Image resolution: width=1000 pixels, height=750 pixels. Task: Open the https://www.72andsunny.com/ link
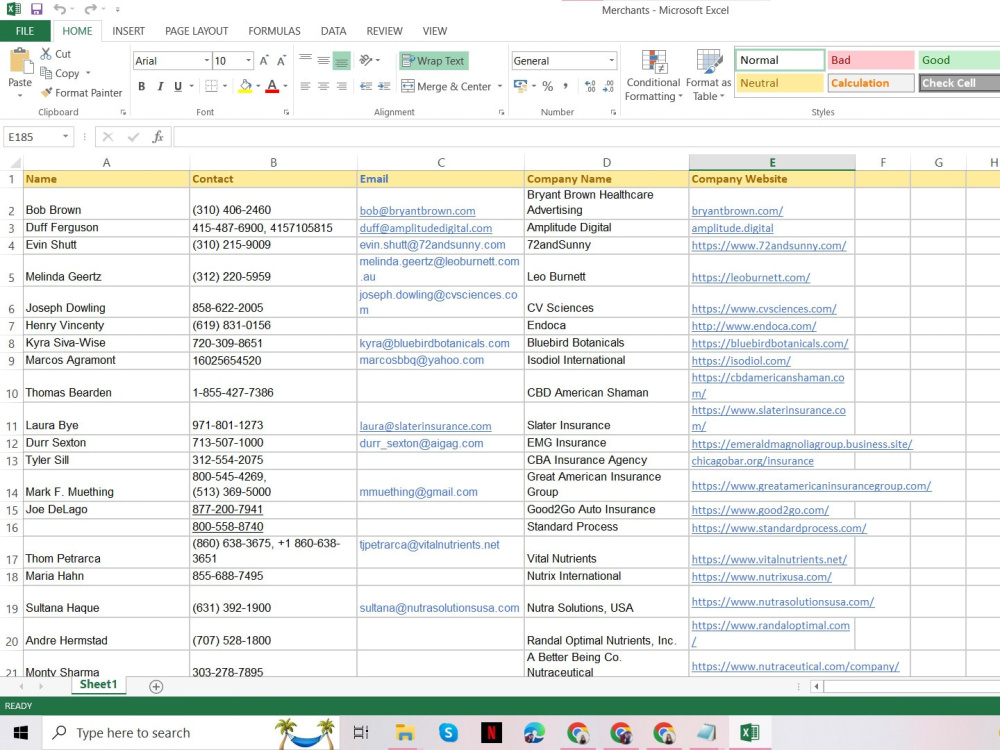tap(768, 246)
